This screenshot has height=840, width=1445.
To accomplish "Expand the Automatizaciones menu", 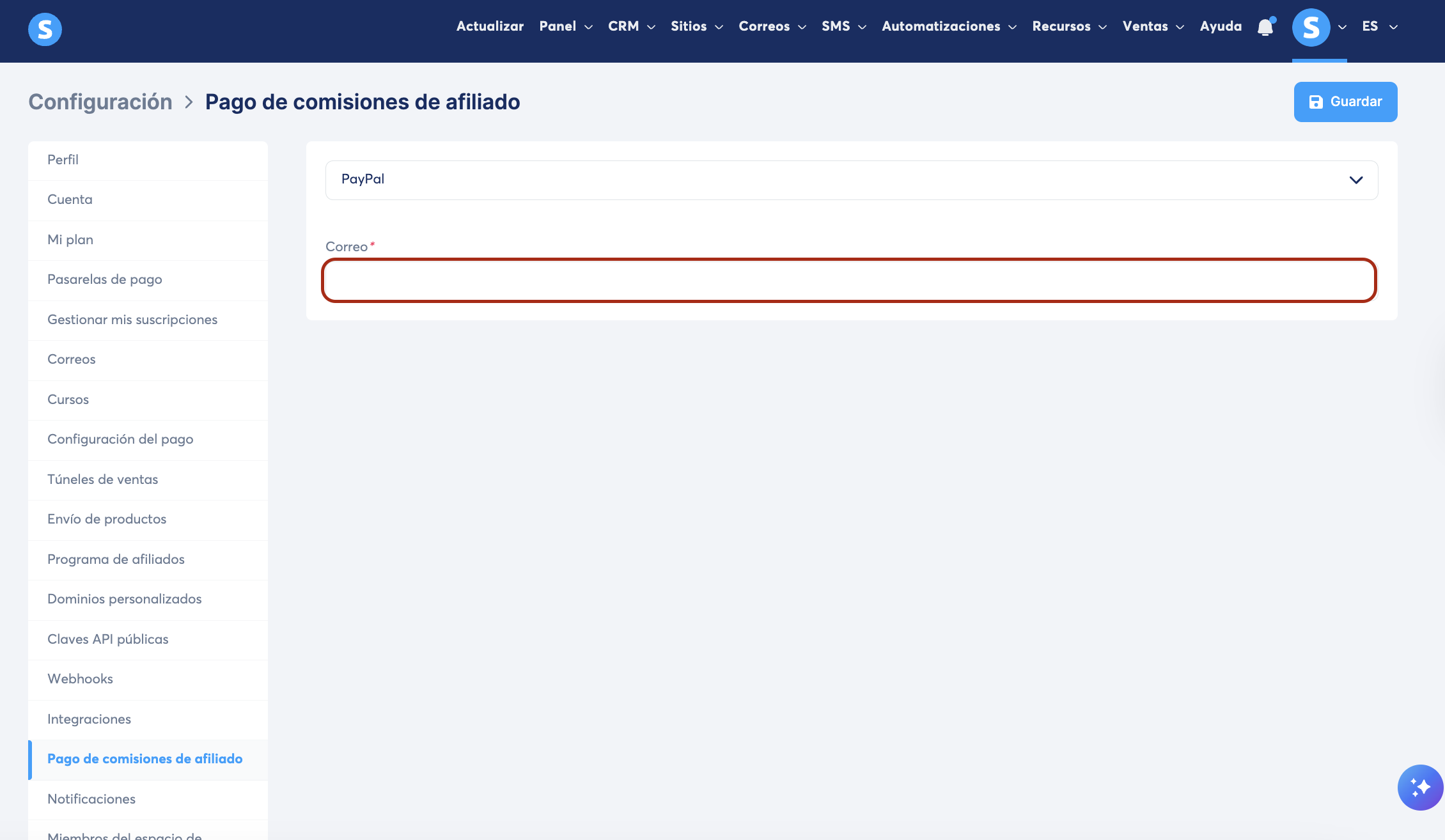I will click(x=948, y=26).
